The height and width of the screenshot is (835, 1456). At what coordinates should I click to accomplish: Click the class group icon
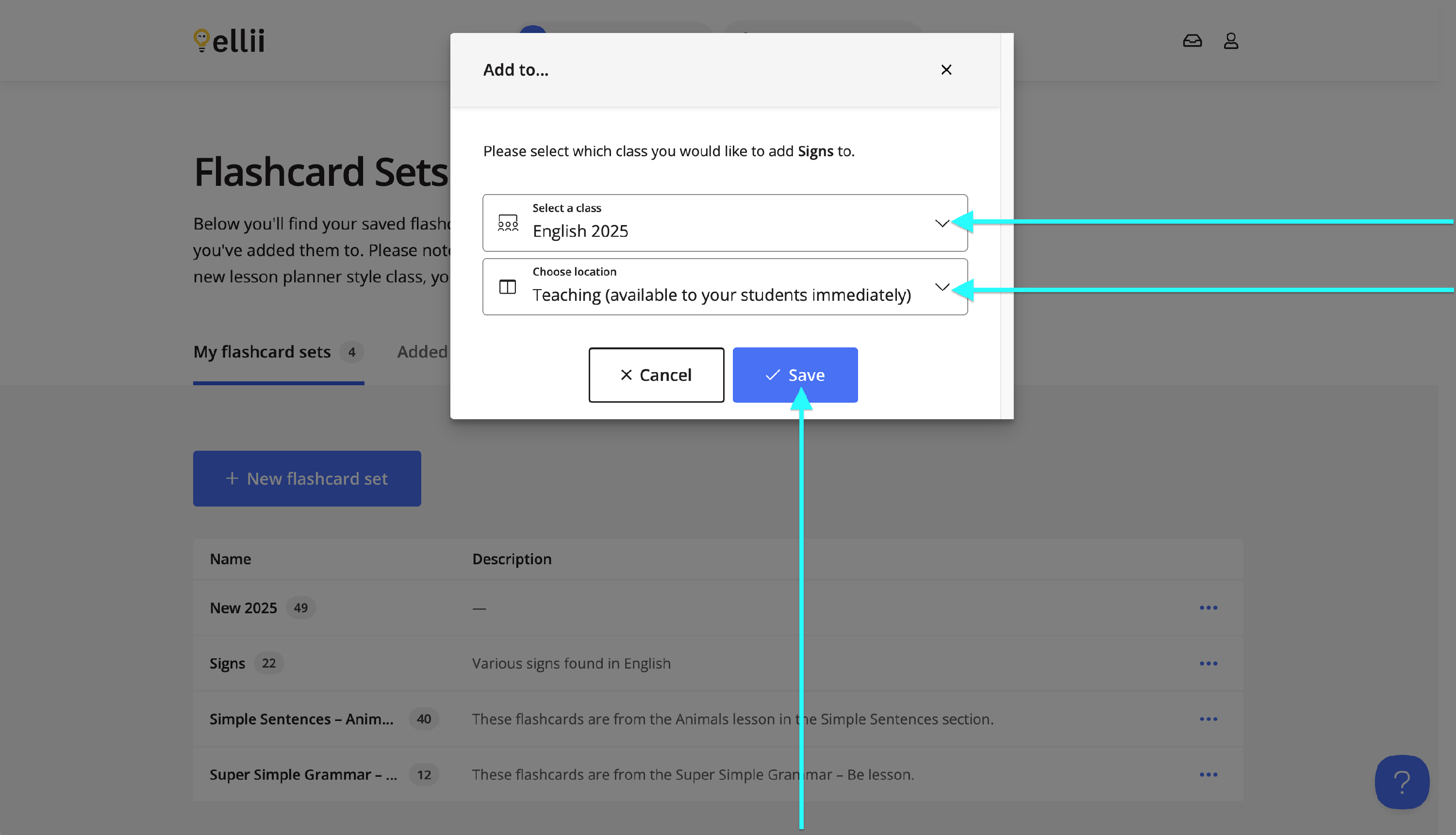pos(508,223)
